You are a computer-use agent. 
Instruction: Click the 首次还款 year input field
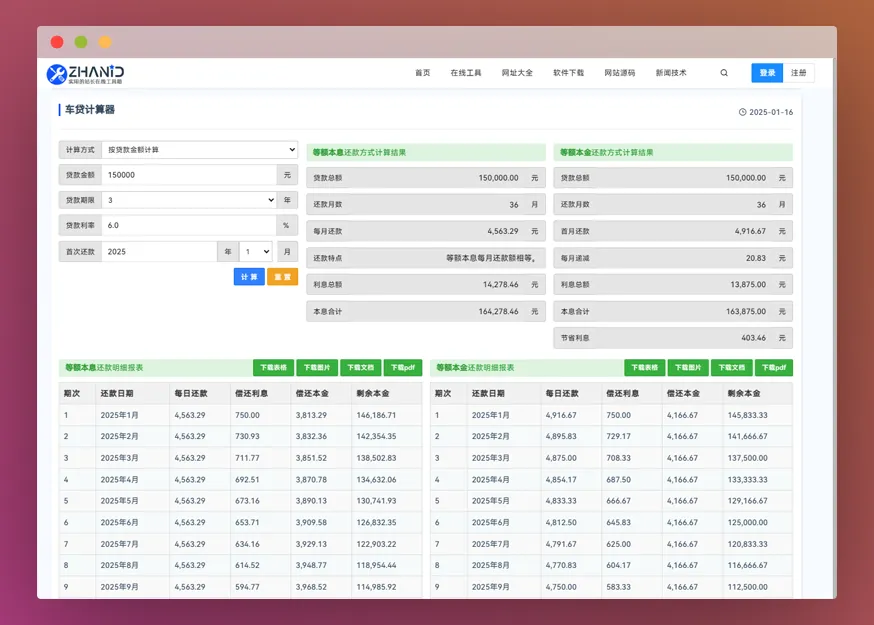(159, 251)
